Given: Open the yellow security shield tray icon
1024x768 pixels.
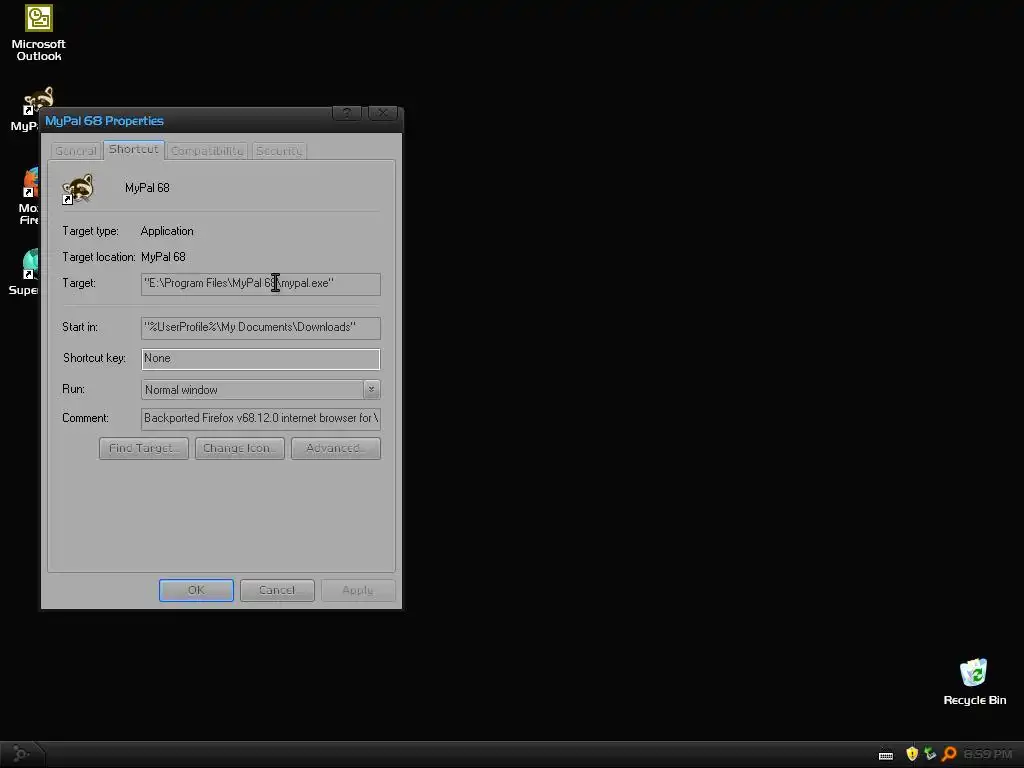Looking at the screenshot, I should [912, 754].
